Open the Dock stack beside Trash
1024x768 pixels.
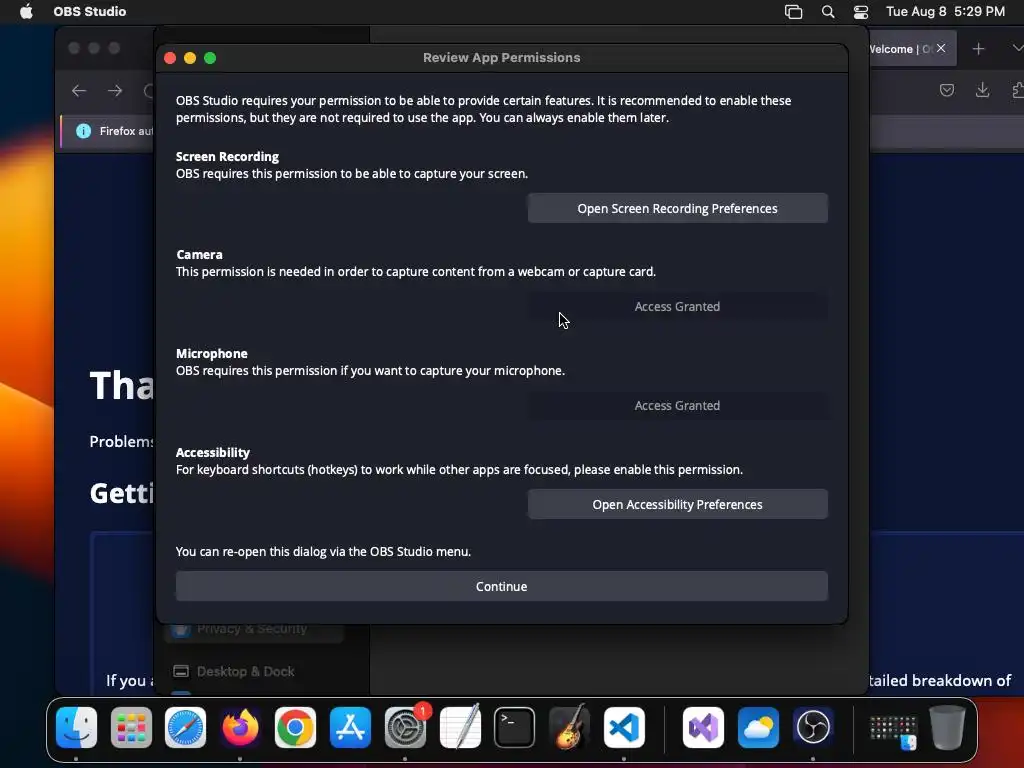click(x=893, y=731)
